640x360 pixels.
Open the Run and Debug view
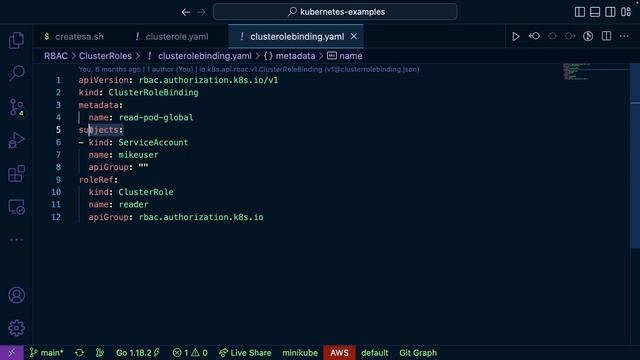(16, 140)
